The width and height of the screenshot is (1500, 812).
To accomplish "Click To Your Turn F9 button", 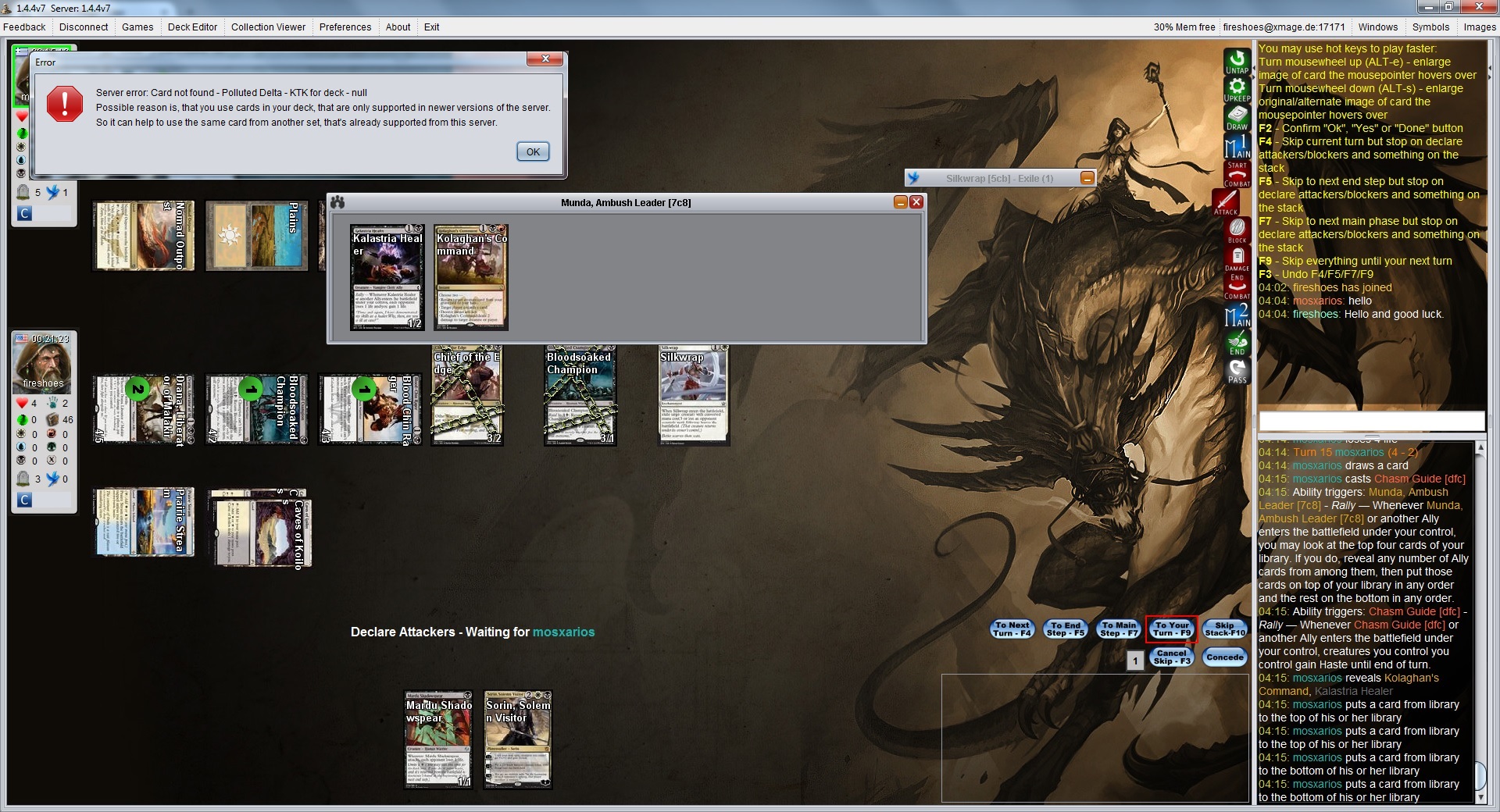I will tap(1171, 629).
